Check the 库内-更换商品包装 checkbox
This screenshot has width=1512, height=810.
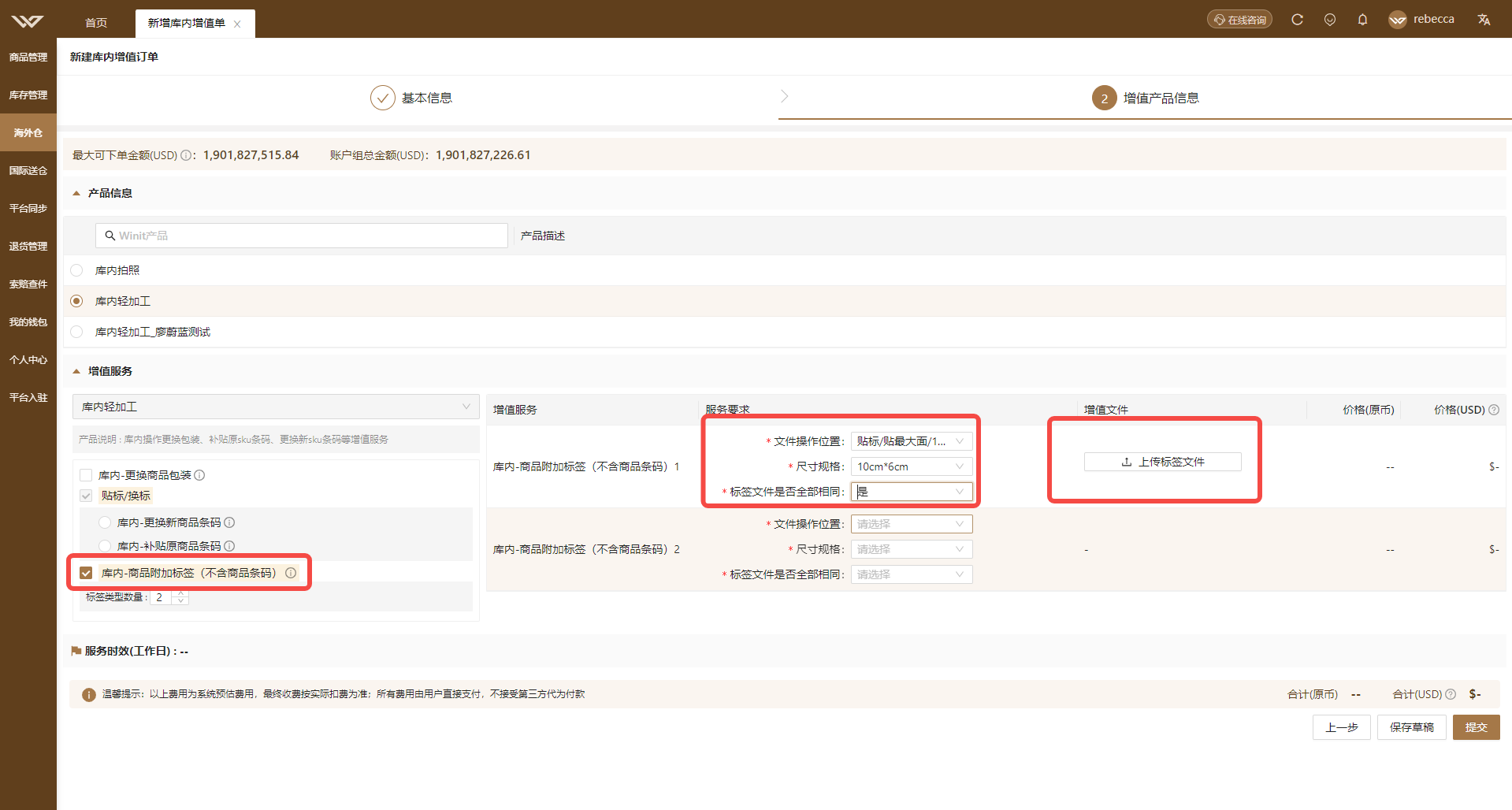[86, 475]
